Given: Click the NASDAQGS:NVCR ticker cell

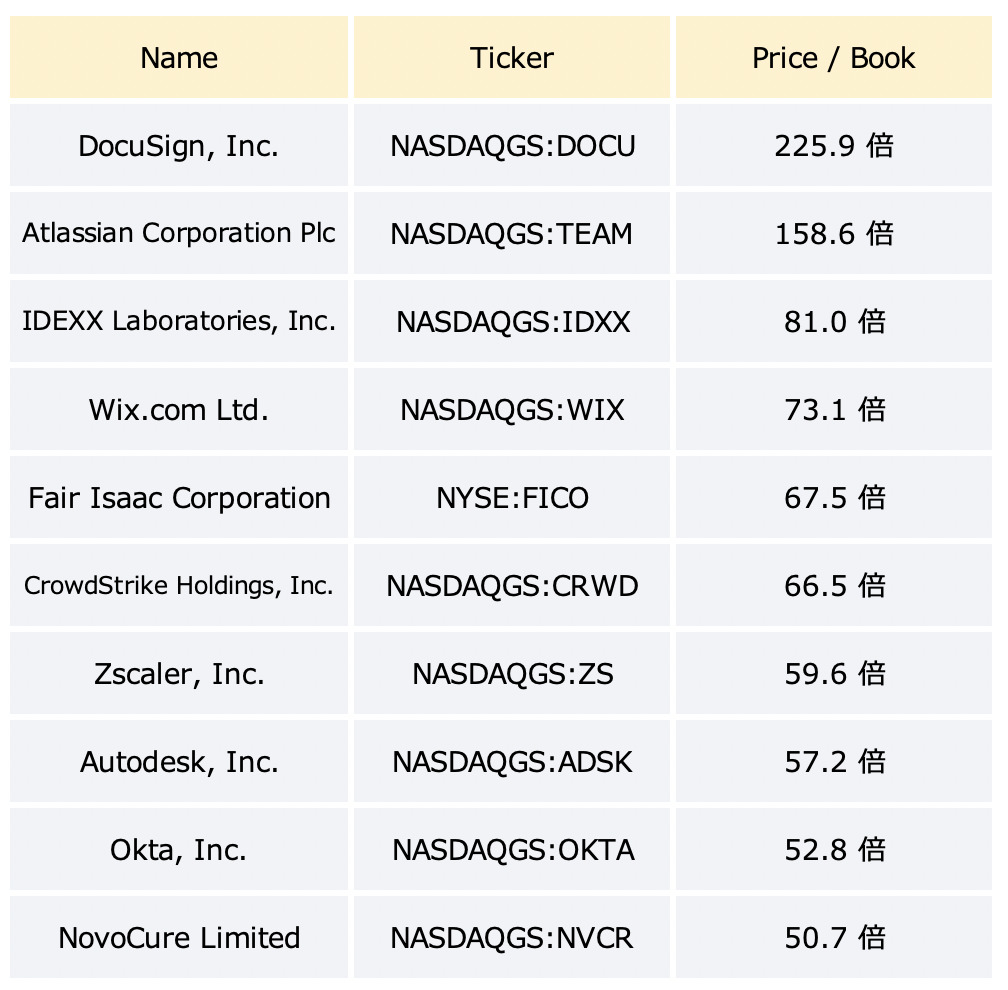Looking at the screenshot, I should [512, 938].
